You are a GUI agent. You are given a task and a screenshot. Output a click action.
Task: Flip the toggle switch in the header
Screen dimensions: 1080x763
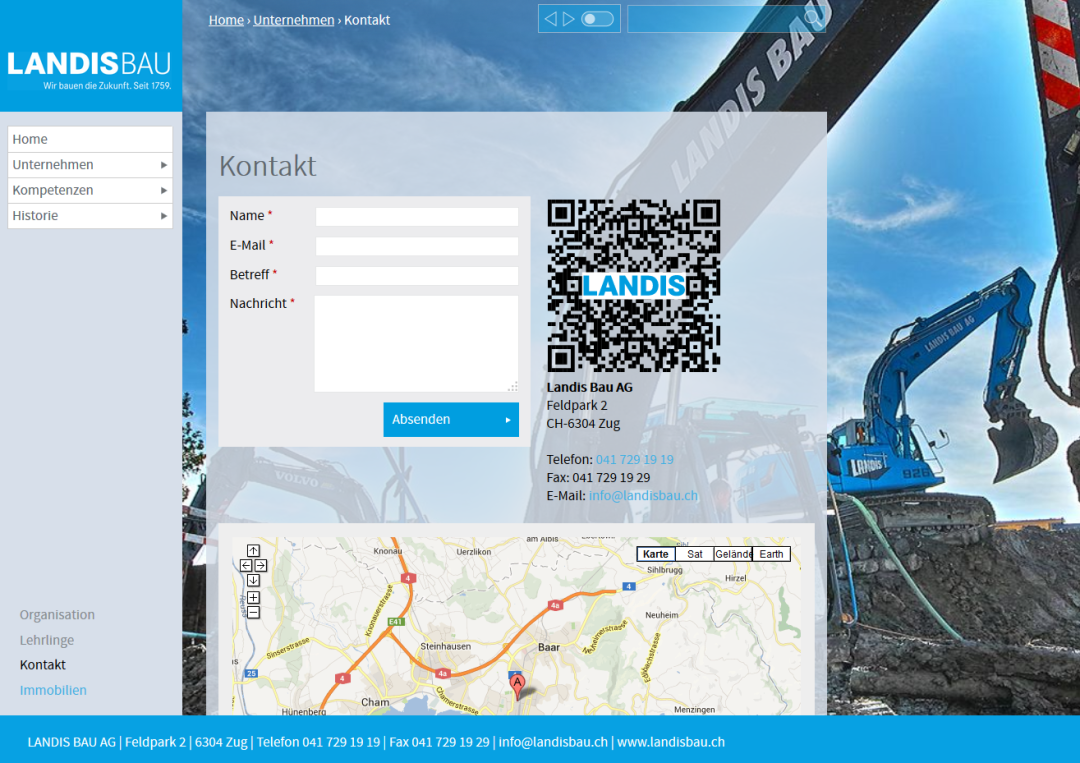(x=595, y=17)
